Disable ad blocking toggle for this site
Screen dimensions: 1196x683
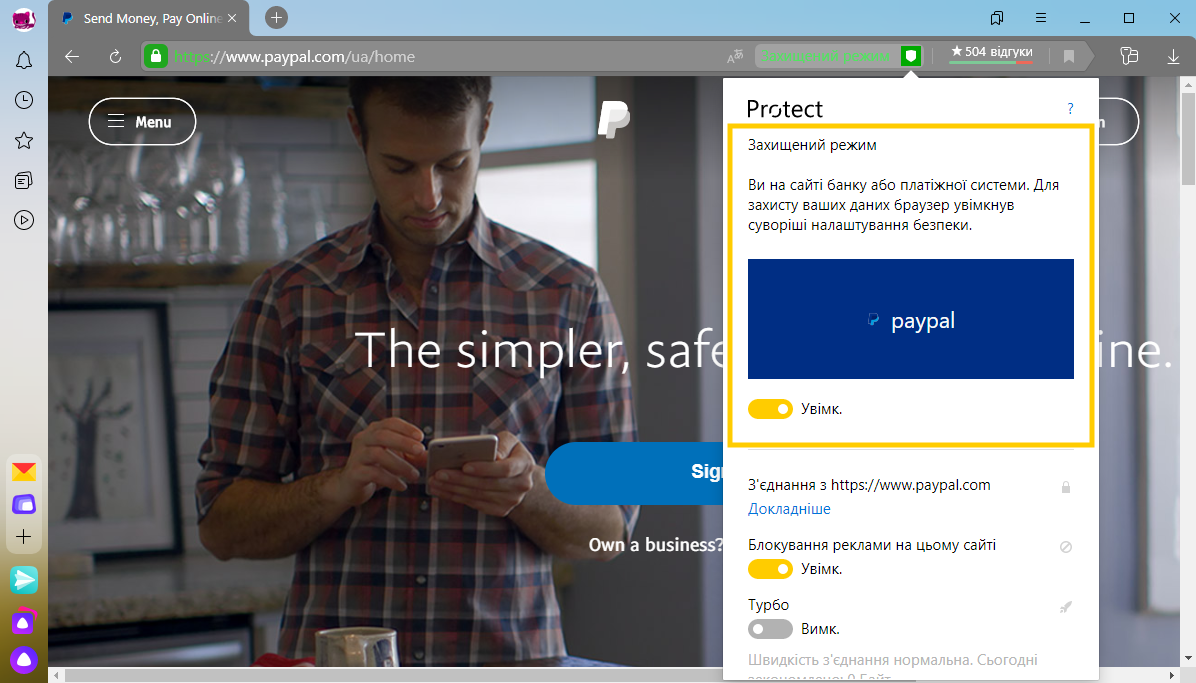point(770,569)
